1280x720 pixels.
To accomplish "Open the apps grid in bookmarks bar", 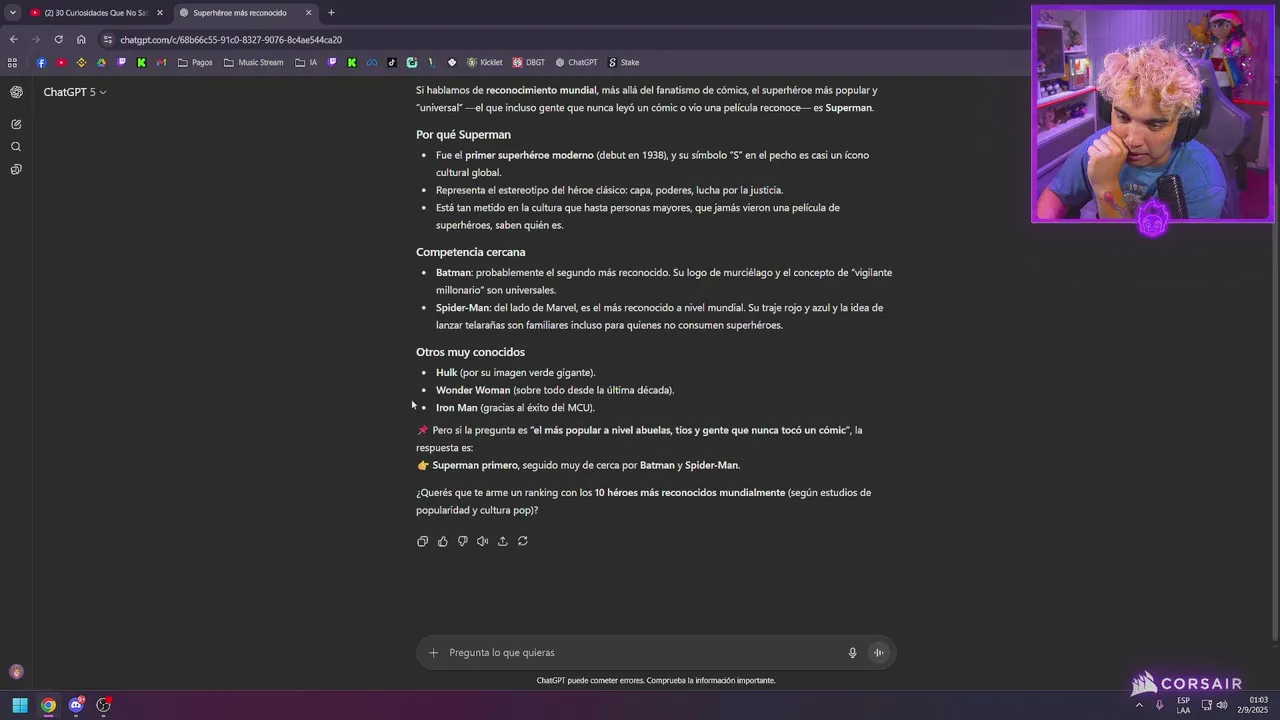I will (12, 62).
